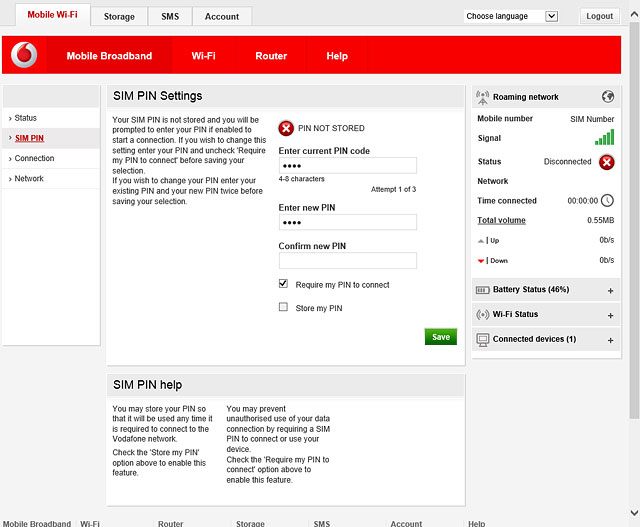Click the 'SIM PIN help' heading
The image size is (640, 527).
pyautogui.click(x=147, y=385)
